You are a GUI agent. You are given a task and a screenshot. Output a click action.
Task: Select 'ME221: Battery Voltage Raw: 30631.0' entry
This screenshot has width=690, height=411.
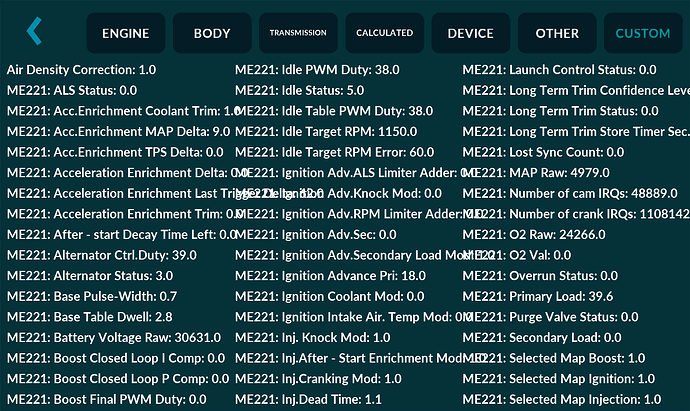(114, 338)
